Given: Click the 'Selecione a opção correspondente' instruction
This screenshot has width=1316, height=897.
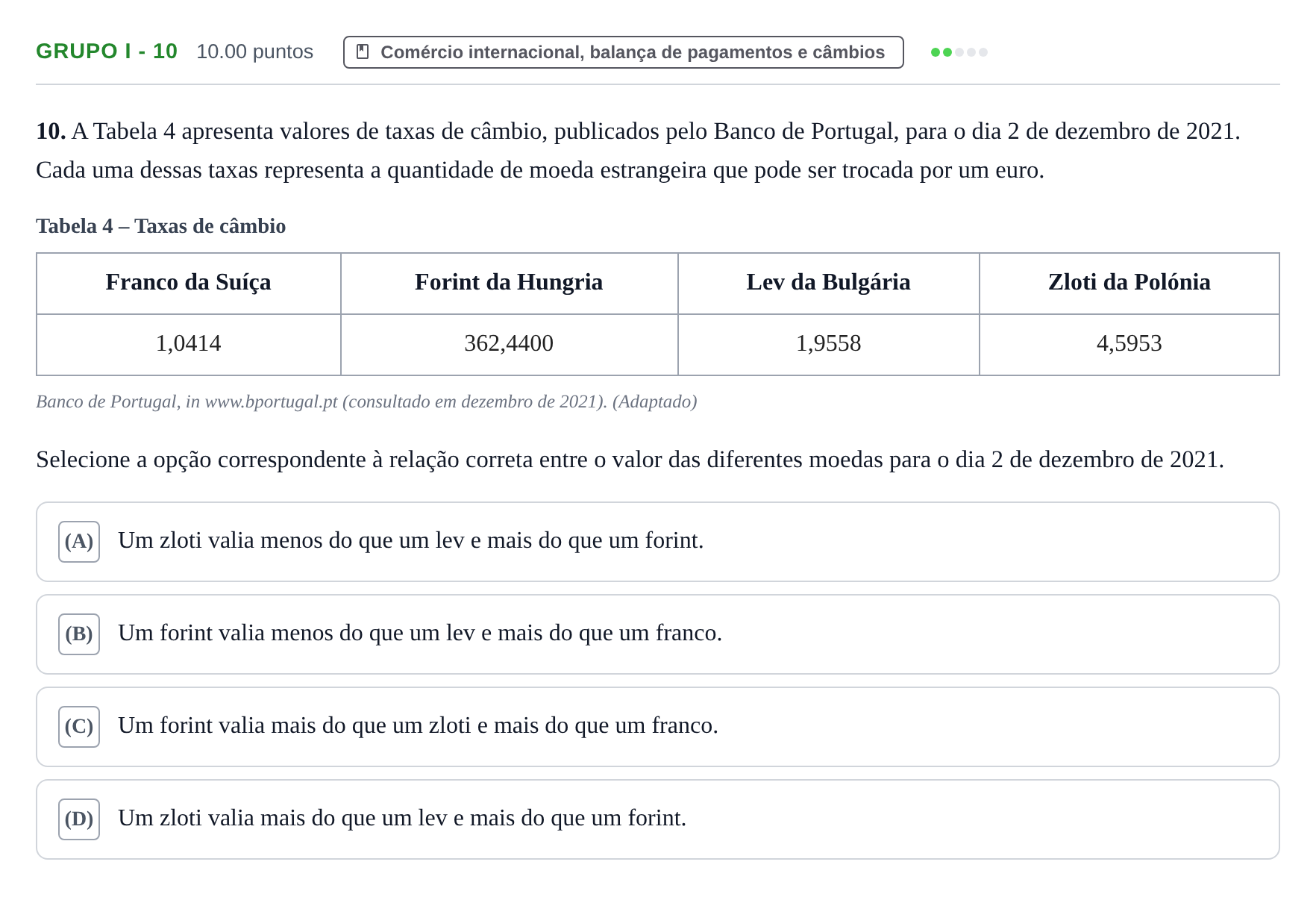Looking at the screenshot, I should click(x=630, y=460).
